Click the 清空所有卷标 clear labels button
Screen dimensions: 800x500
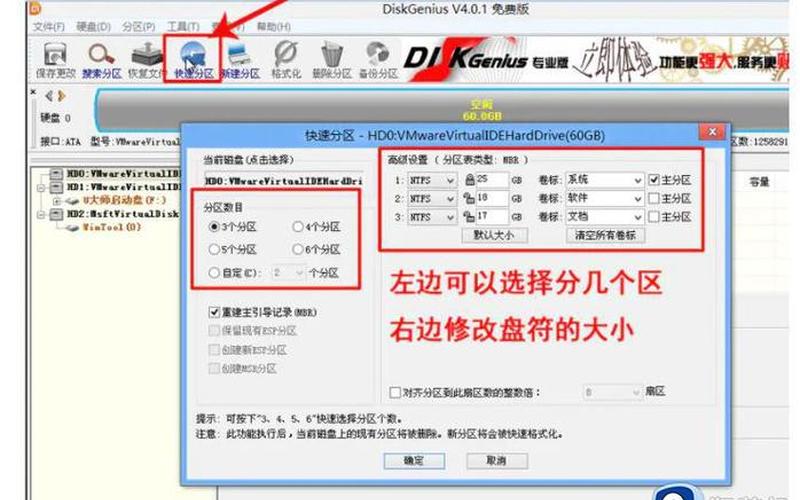tap(605, 235)
